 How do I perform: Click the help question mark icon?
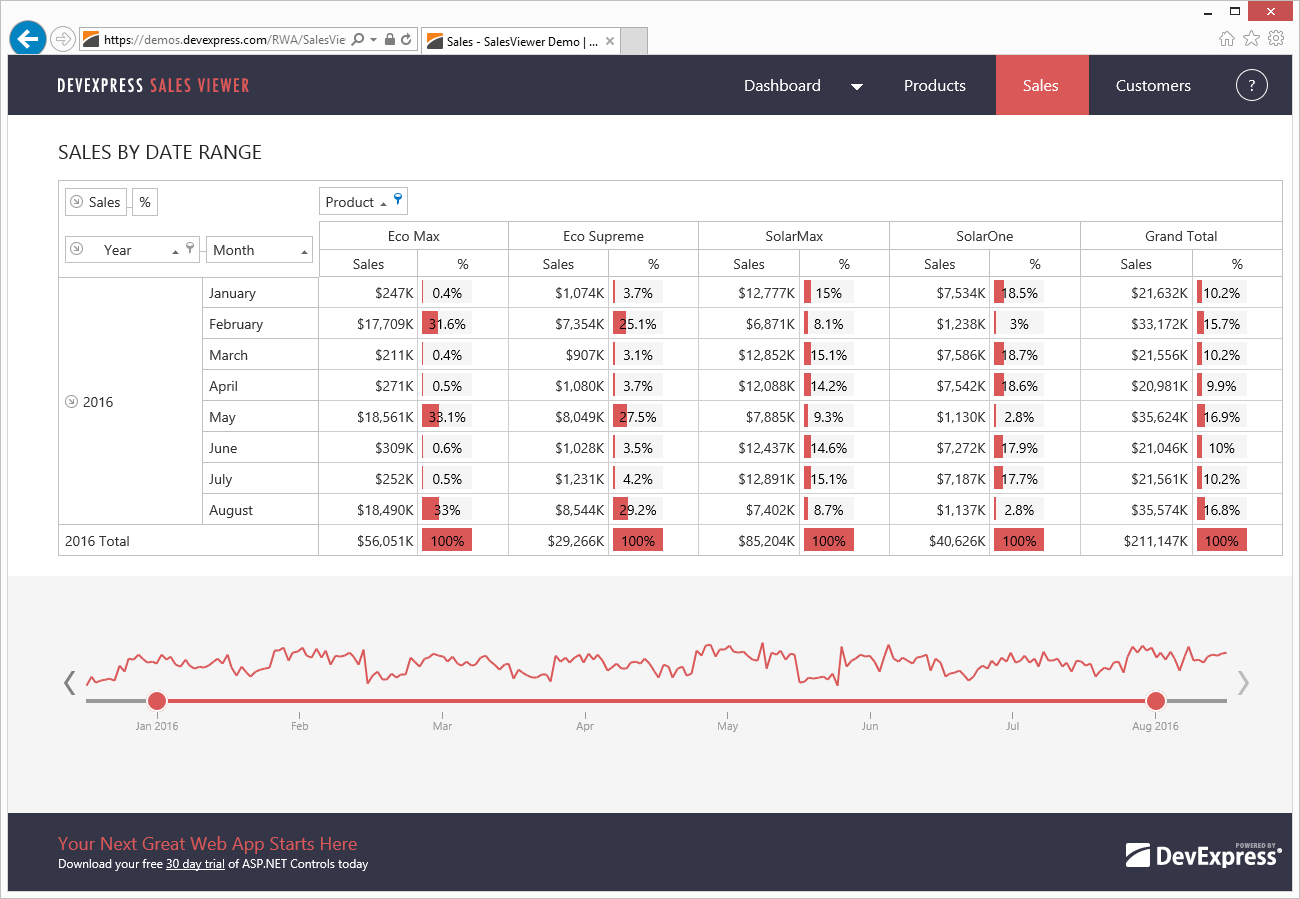click(x=1251, y=85)
